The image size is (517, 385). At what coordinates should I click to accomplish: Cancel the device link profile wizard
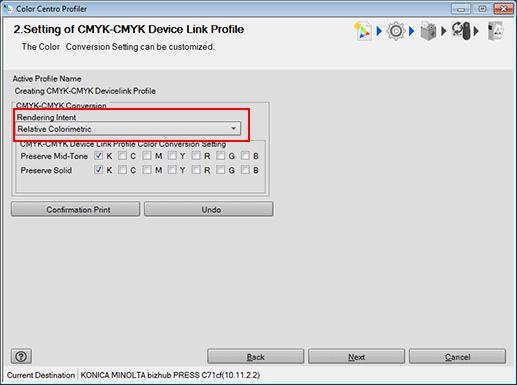point(457,357)
